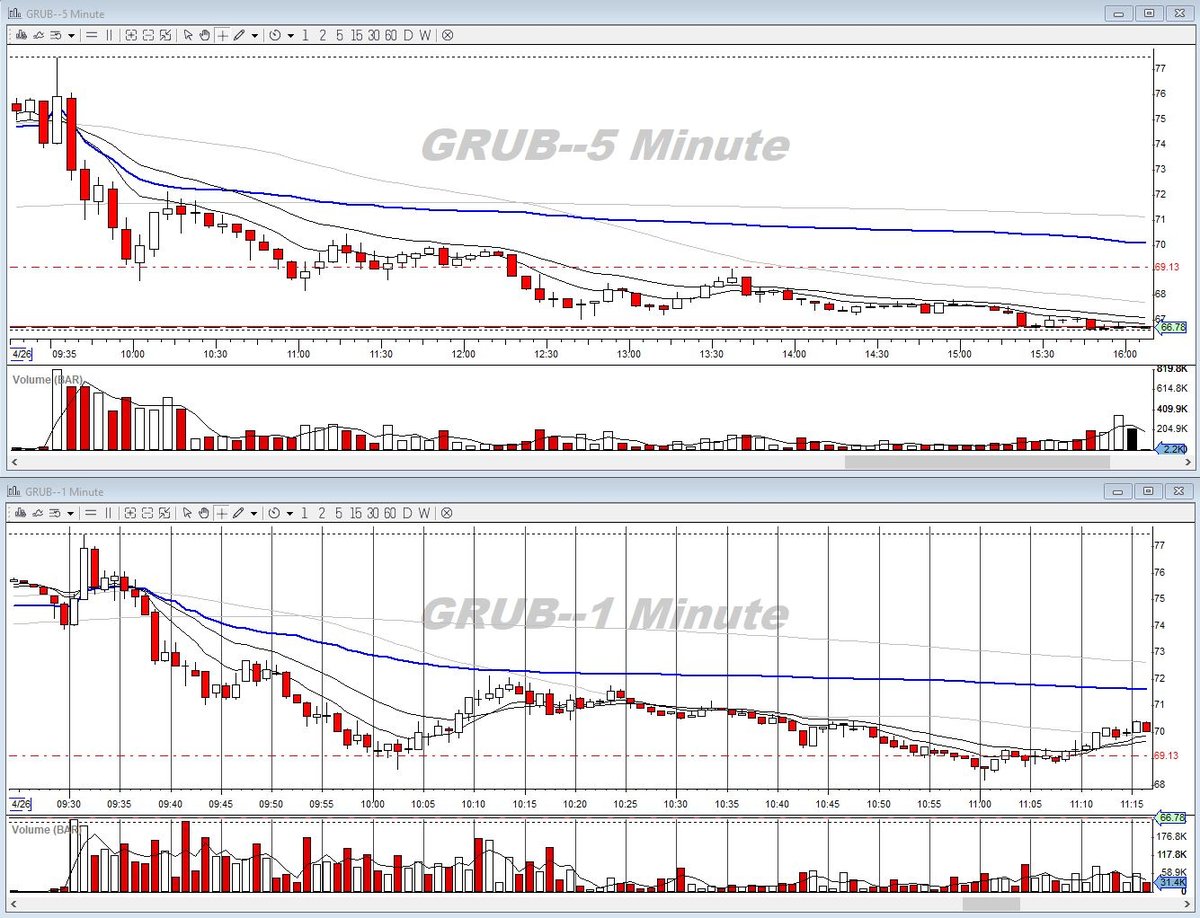Select the pencil drawing tool in 1 Minute chart
The height and width of the screenshot is (918, 1200).
[238, 512]
